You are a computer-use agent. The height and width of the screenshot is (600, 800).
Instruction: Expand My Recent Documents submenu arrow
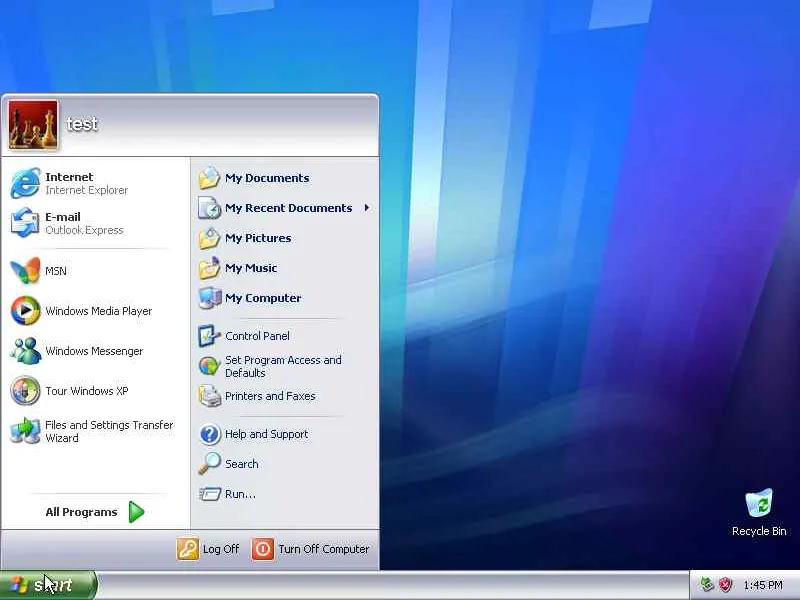pyautogui.click(x=366, y=208)
